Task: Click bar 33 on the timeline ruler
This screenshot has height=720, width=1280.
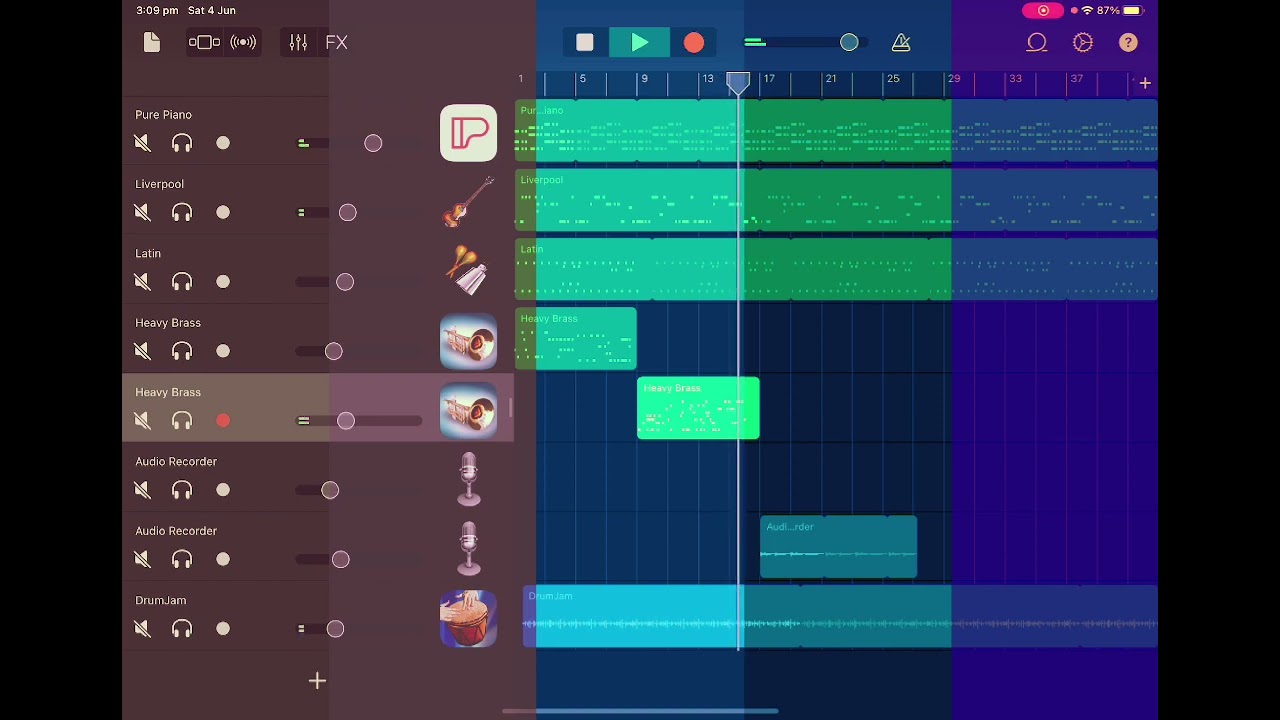Action: 1015,79
